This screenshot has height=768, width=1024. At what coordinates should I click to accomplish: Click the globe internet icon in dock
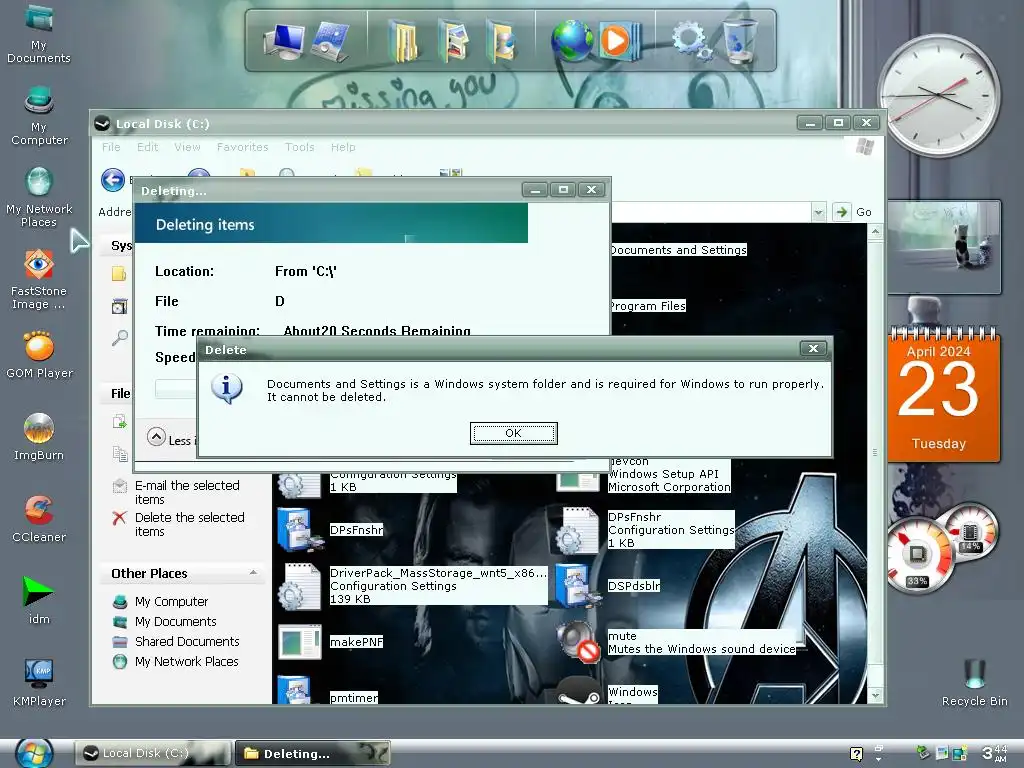[571, 41]
